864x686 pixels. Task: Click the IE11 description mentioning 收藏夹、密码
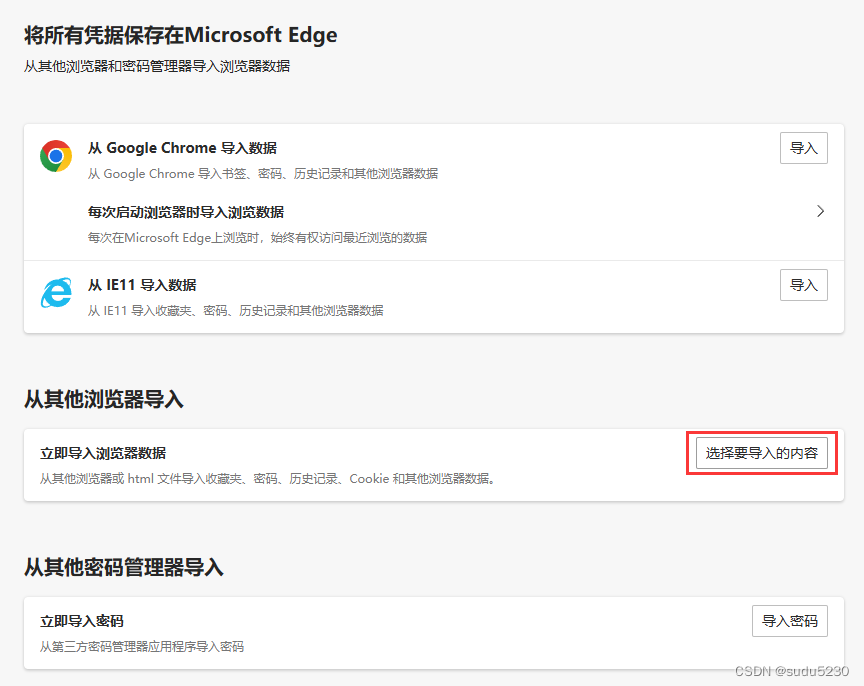pos(236,311)
